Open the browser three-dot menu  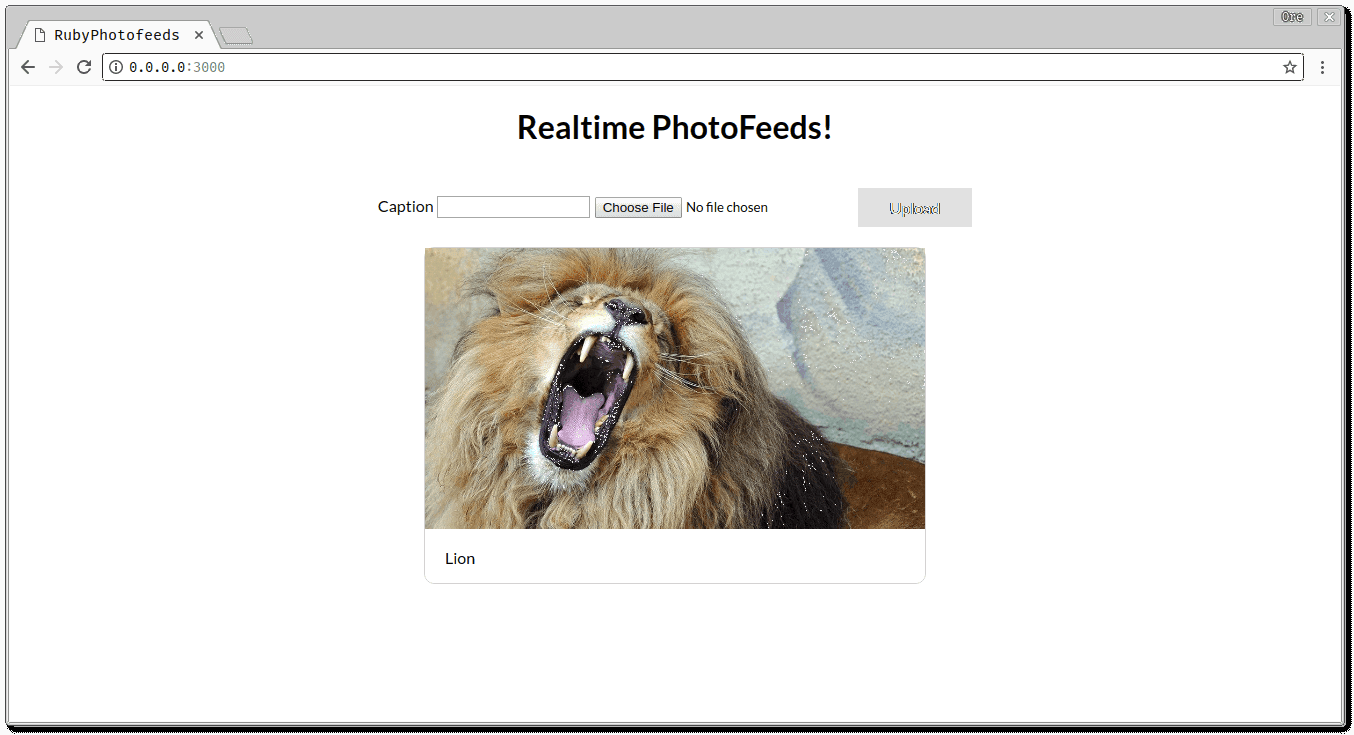point(1322,67)
